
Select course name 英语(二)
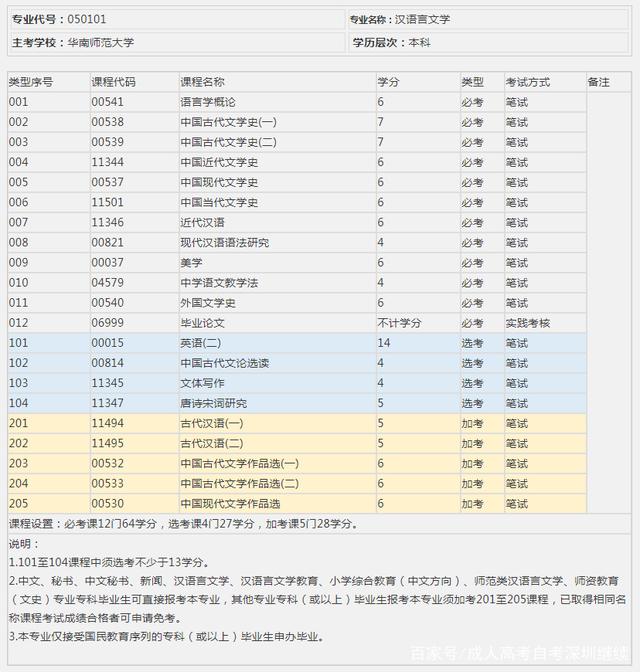(x=201, y=343)
